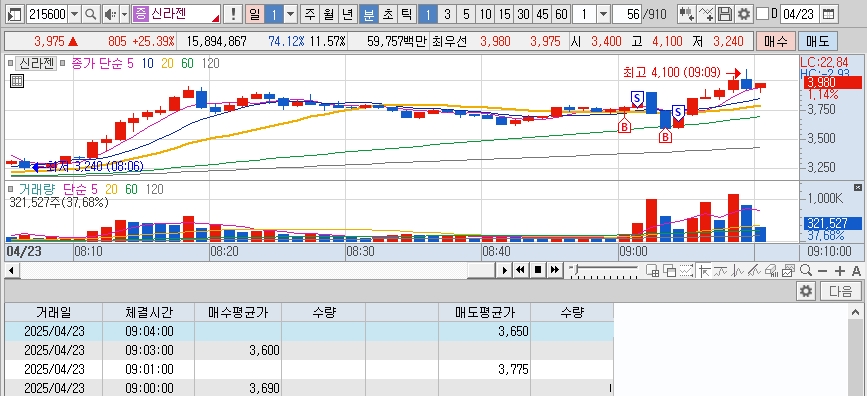This screenshot has height=396, width=867.
Task: Click the plus zoom-in icon
Action: [x=839, y=270]
